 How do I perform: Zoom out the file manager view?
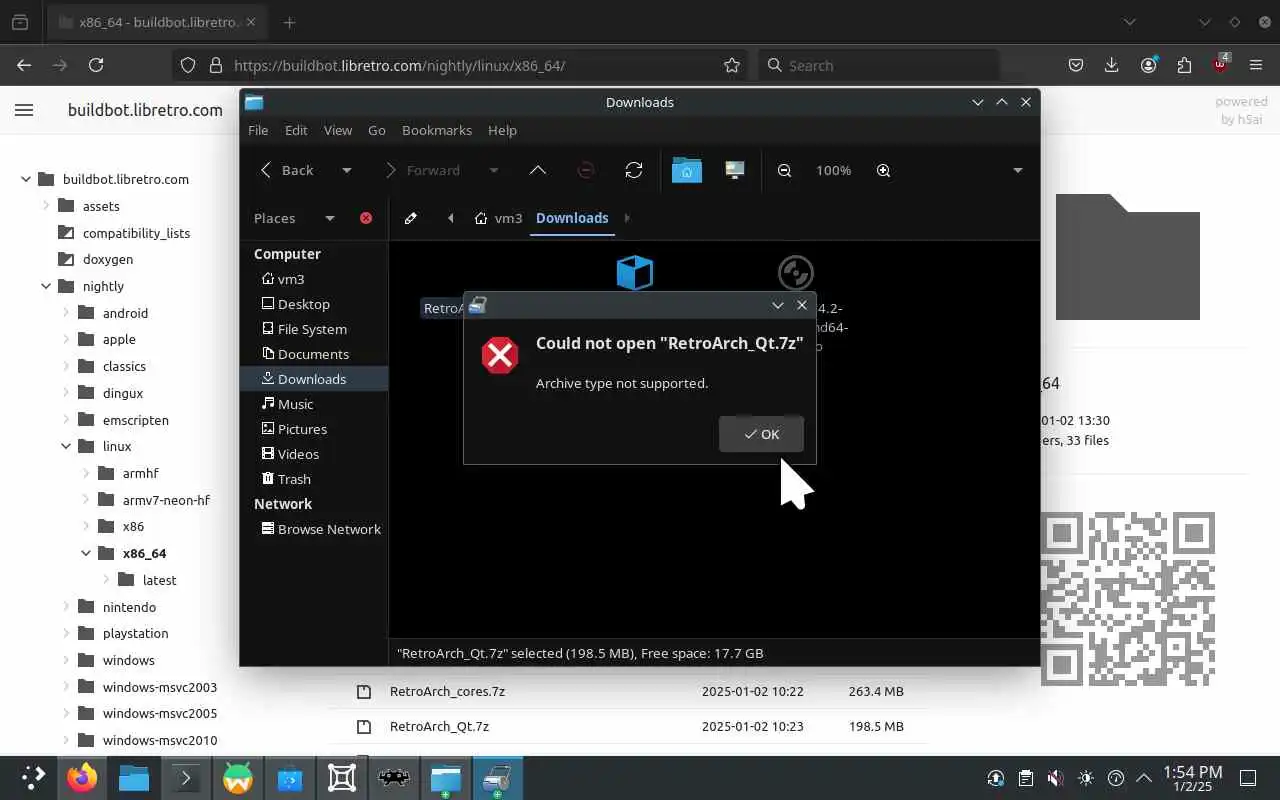click(x=785, y=170)
